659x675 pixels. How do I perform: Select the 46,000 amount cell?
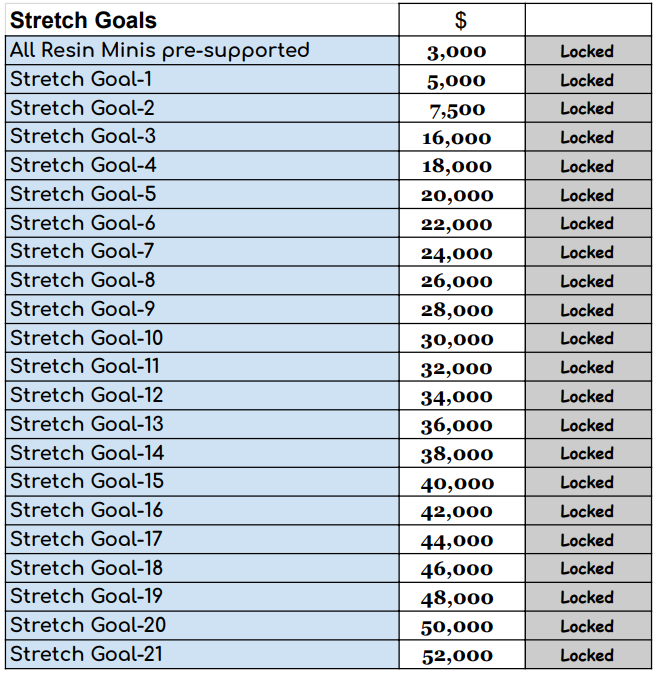click(x=457, y=569)
